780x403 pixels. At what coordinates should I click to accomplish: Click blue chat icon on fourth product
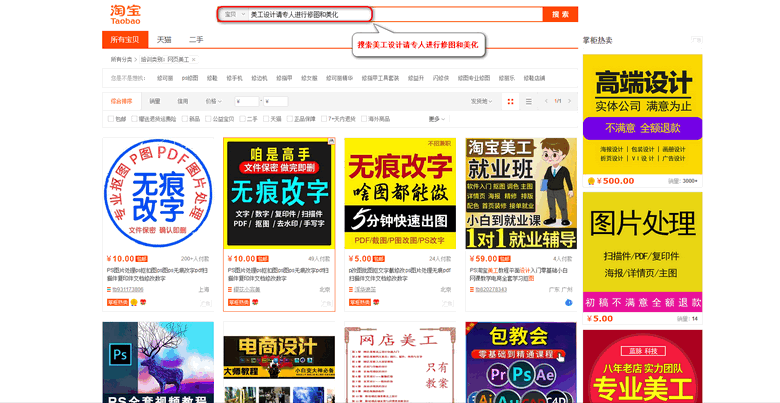[568, 302]
